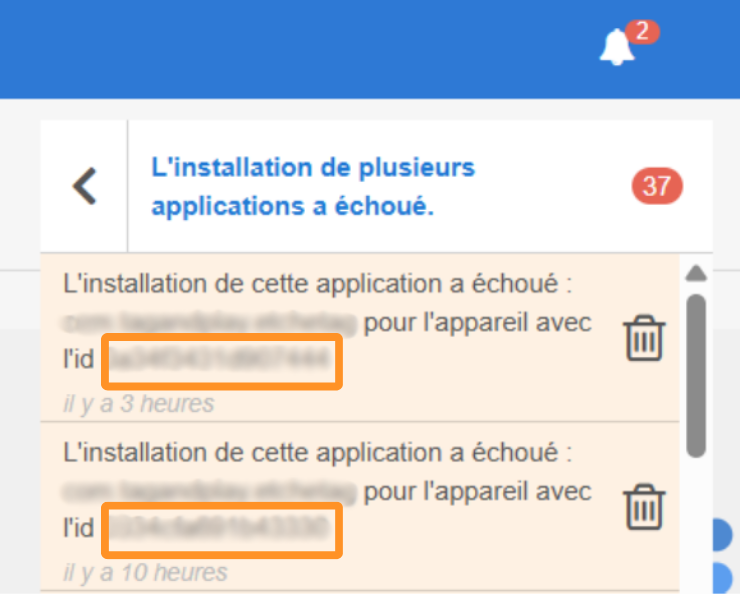
Task: Open the "L'installation de plusieurs applications a échoué." heading
Action: pyautogui.click(x=312, y=187)
